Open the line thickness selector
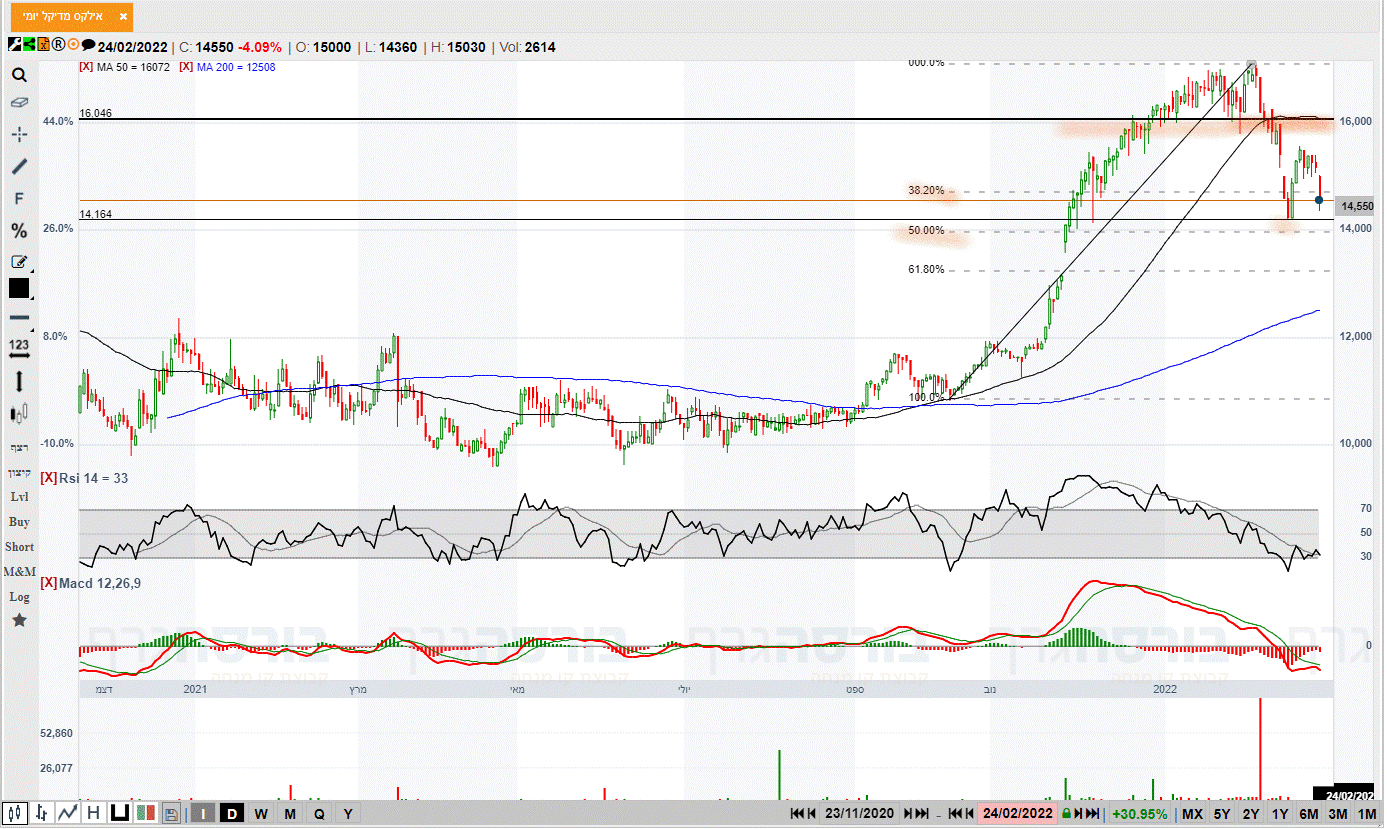The height and width of the screenshot is (829, 1387). [19, 317]
